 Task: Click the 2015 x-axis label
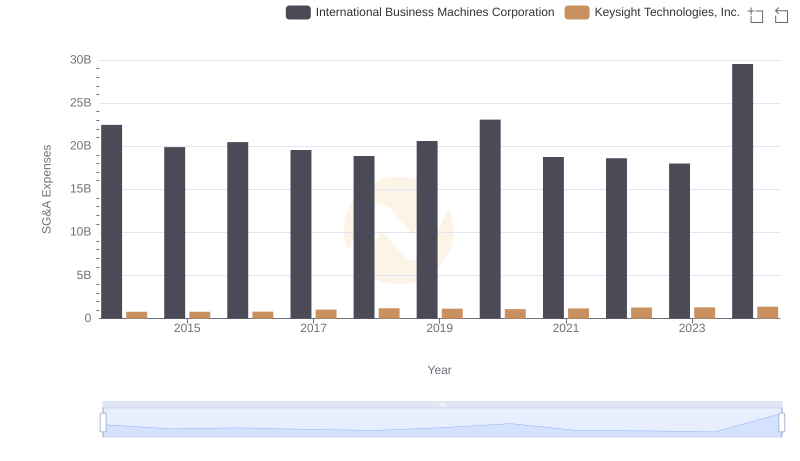[187, 328]
